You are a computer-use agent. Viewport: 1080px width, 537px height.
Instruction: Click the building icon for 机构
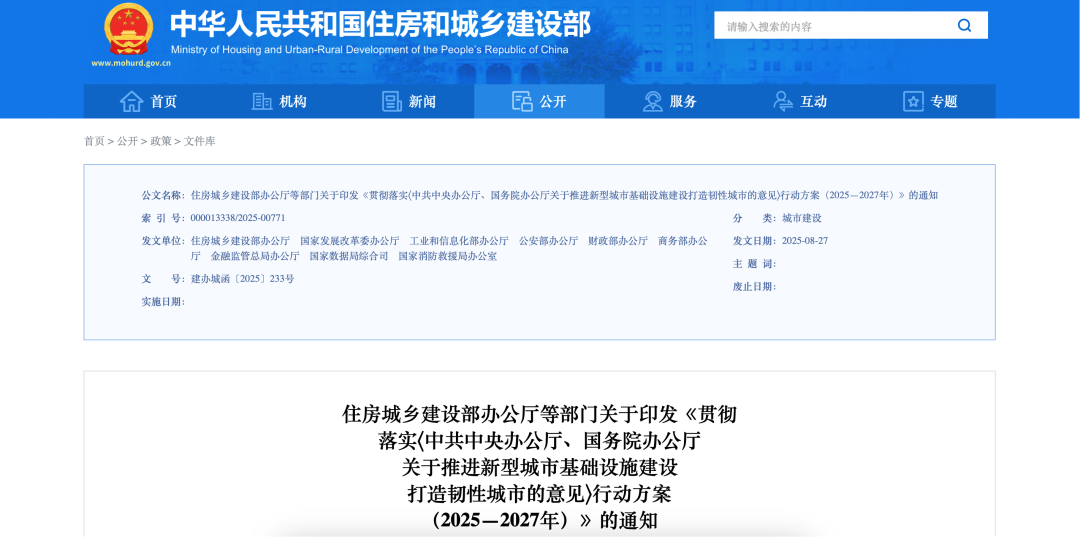(x=262, y=101)
